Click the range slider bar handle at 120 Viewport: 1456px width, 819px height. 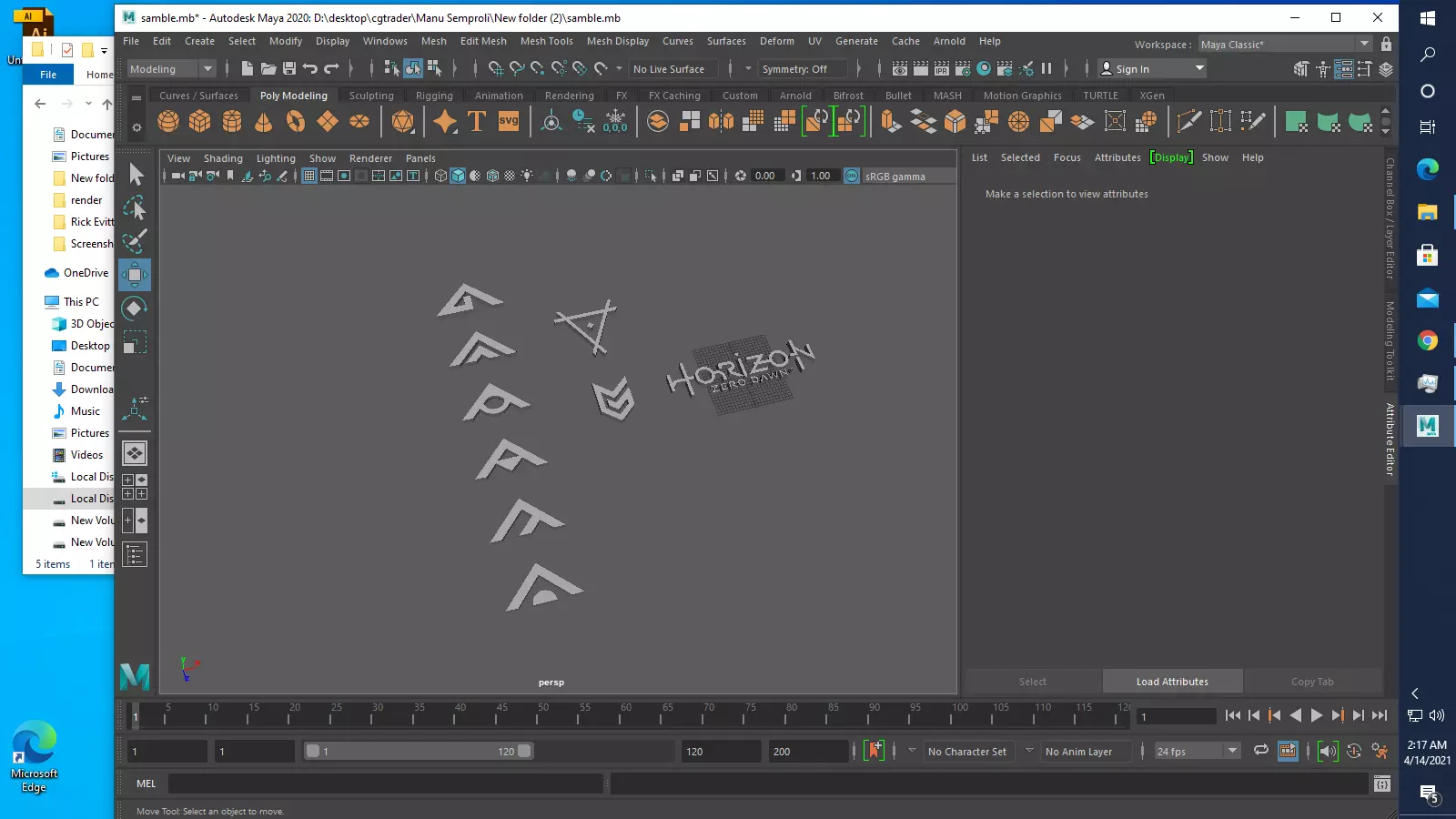pos(524,751)
